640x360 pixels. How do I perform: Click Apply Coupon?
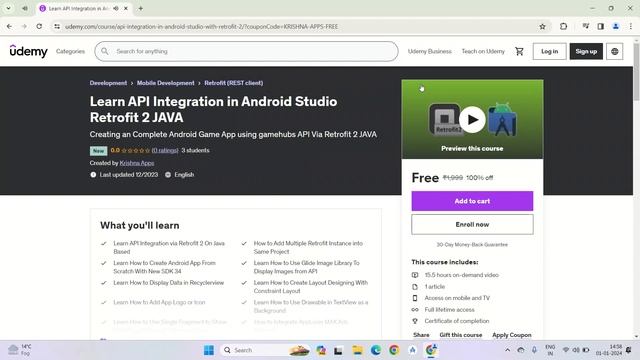[x=512, y=335]
